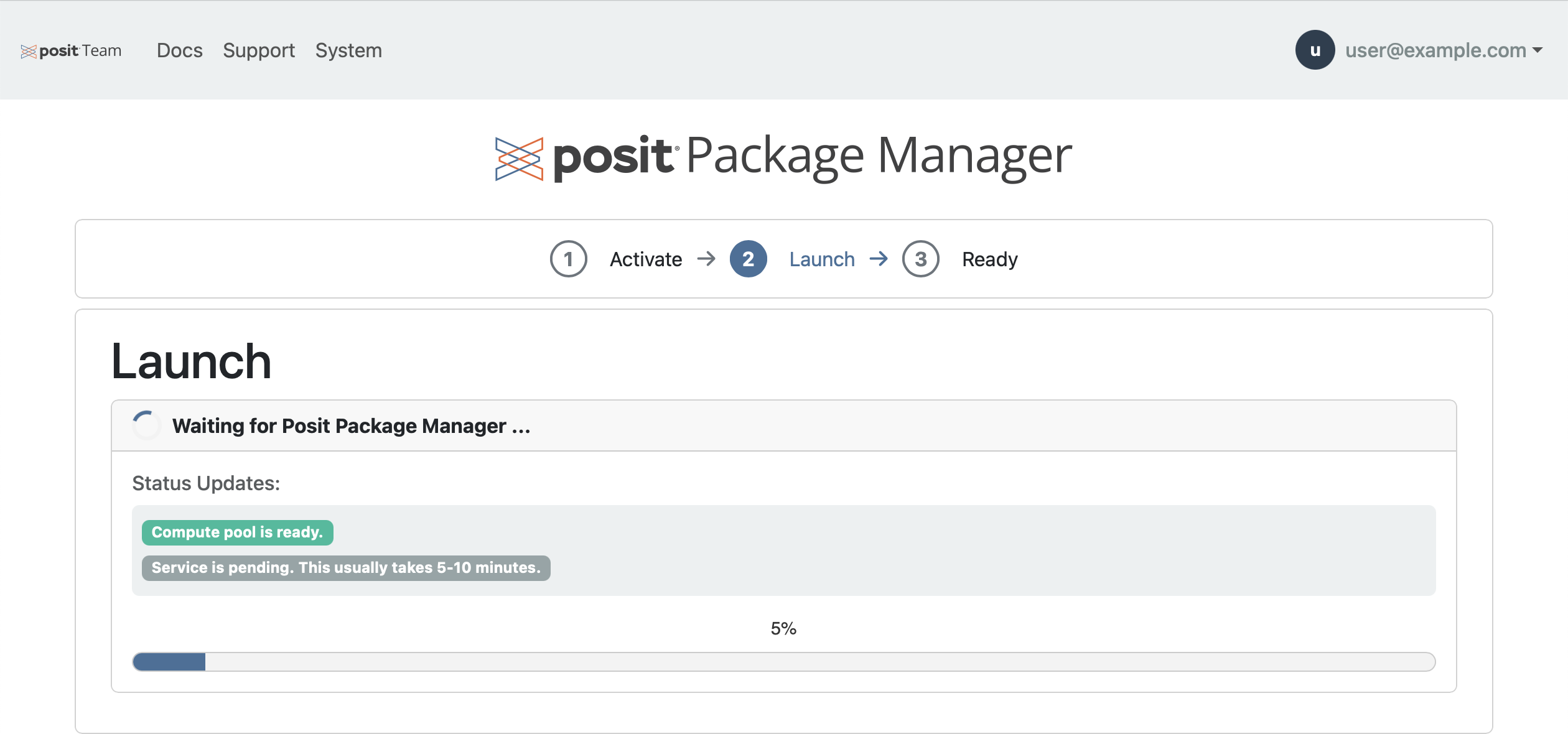Screen dimensions: 1568x734
Task: Click the Launch step link
Action: pyautogui.click(x=821, y=259)
